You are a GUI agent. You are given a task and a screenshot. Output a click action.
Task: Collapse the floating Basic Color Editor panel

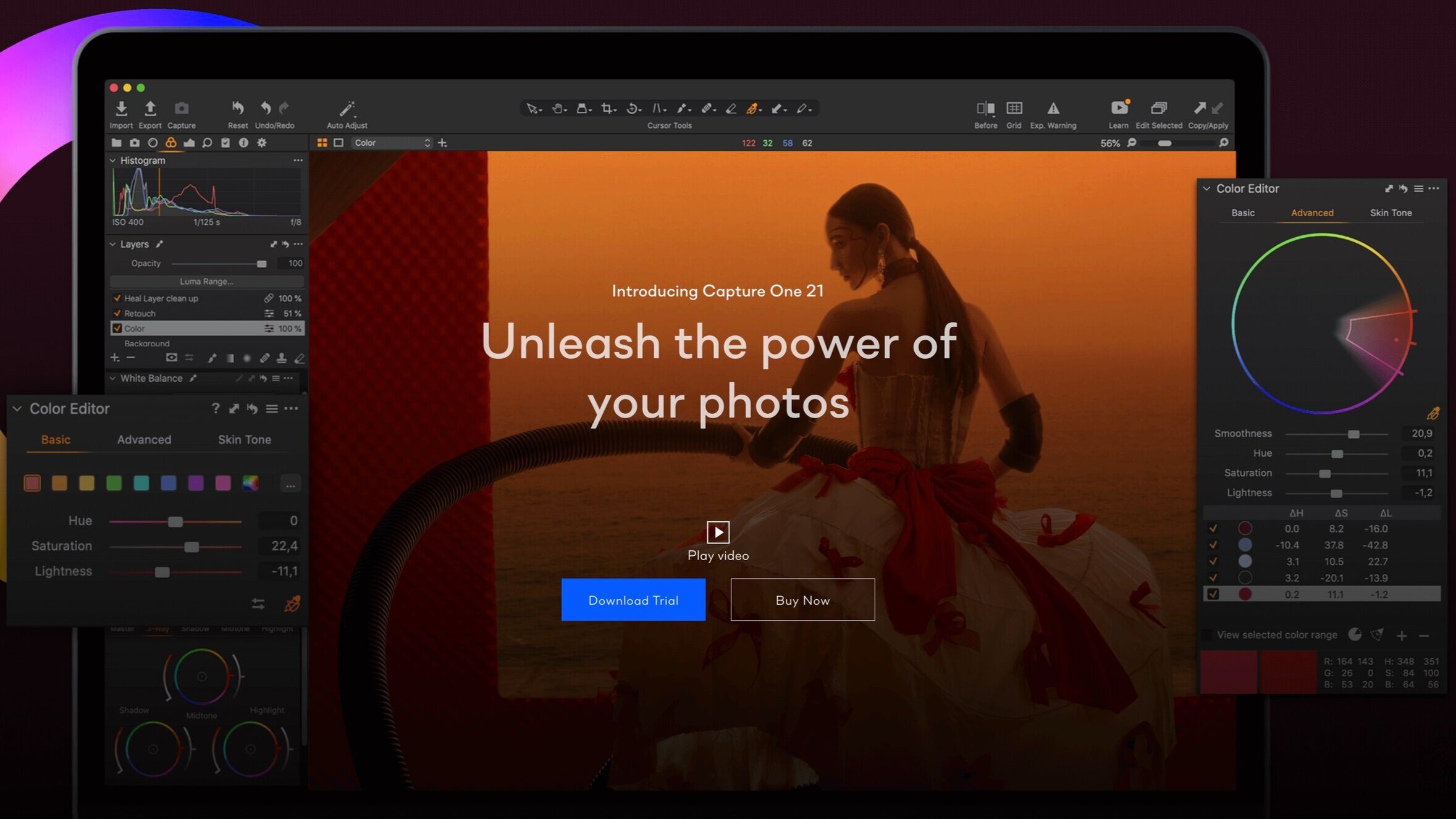click(17, 408)
